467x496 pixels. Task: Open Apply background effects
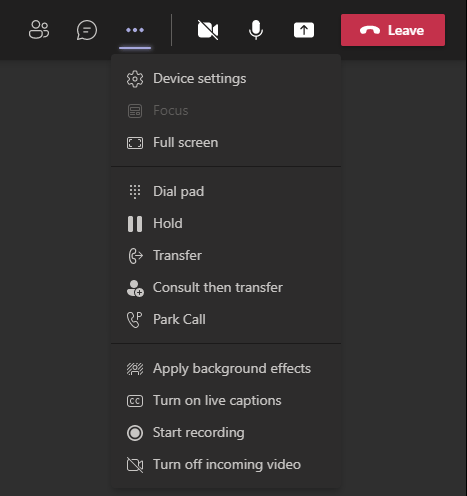coord(226,369)
